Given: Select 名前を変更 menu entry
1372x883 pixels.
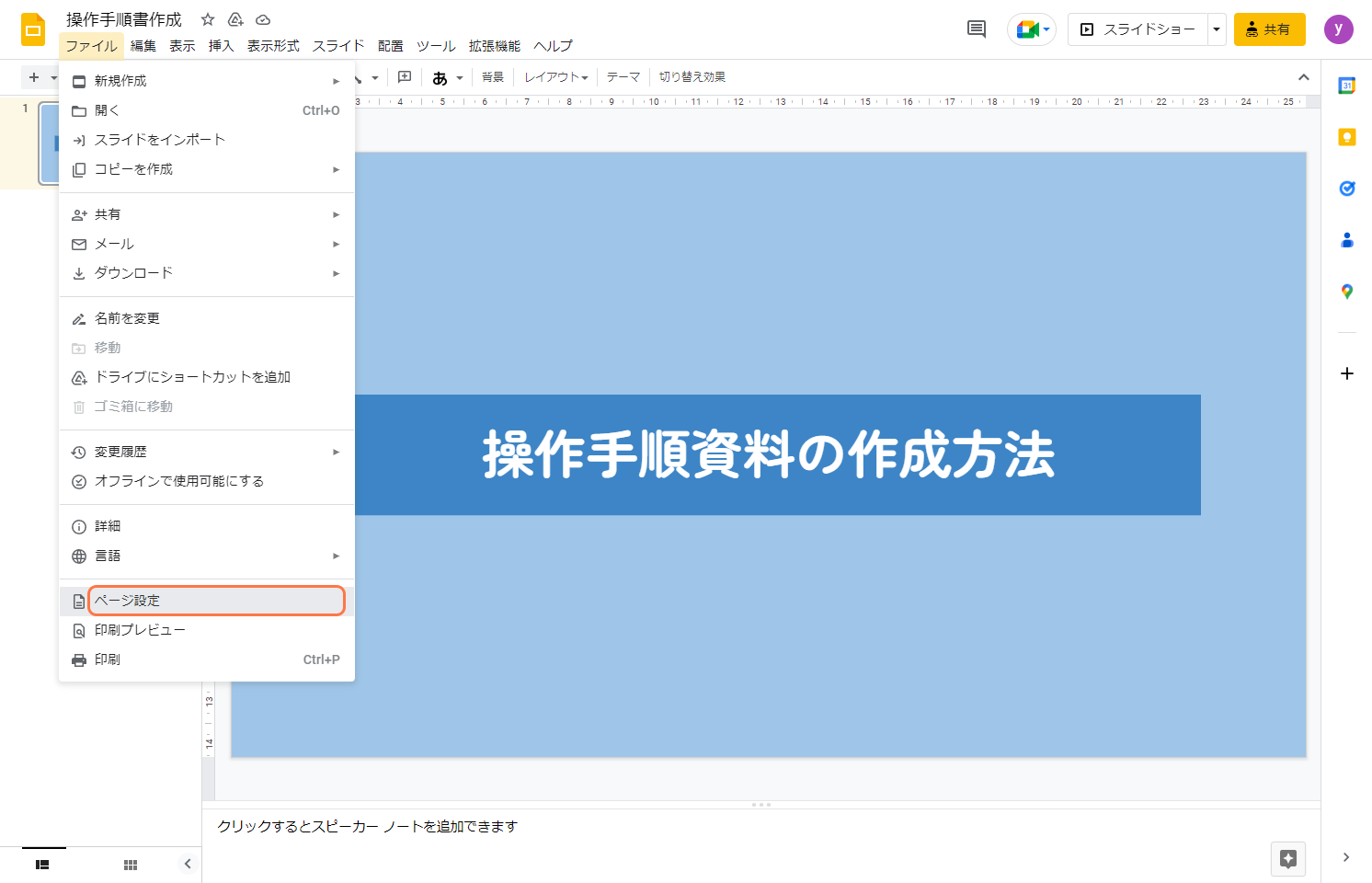Looking at the screenshot, I should [207, 318].
